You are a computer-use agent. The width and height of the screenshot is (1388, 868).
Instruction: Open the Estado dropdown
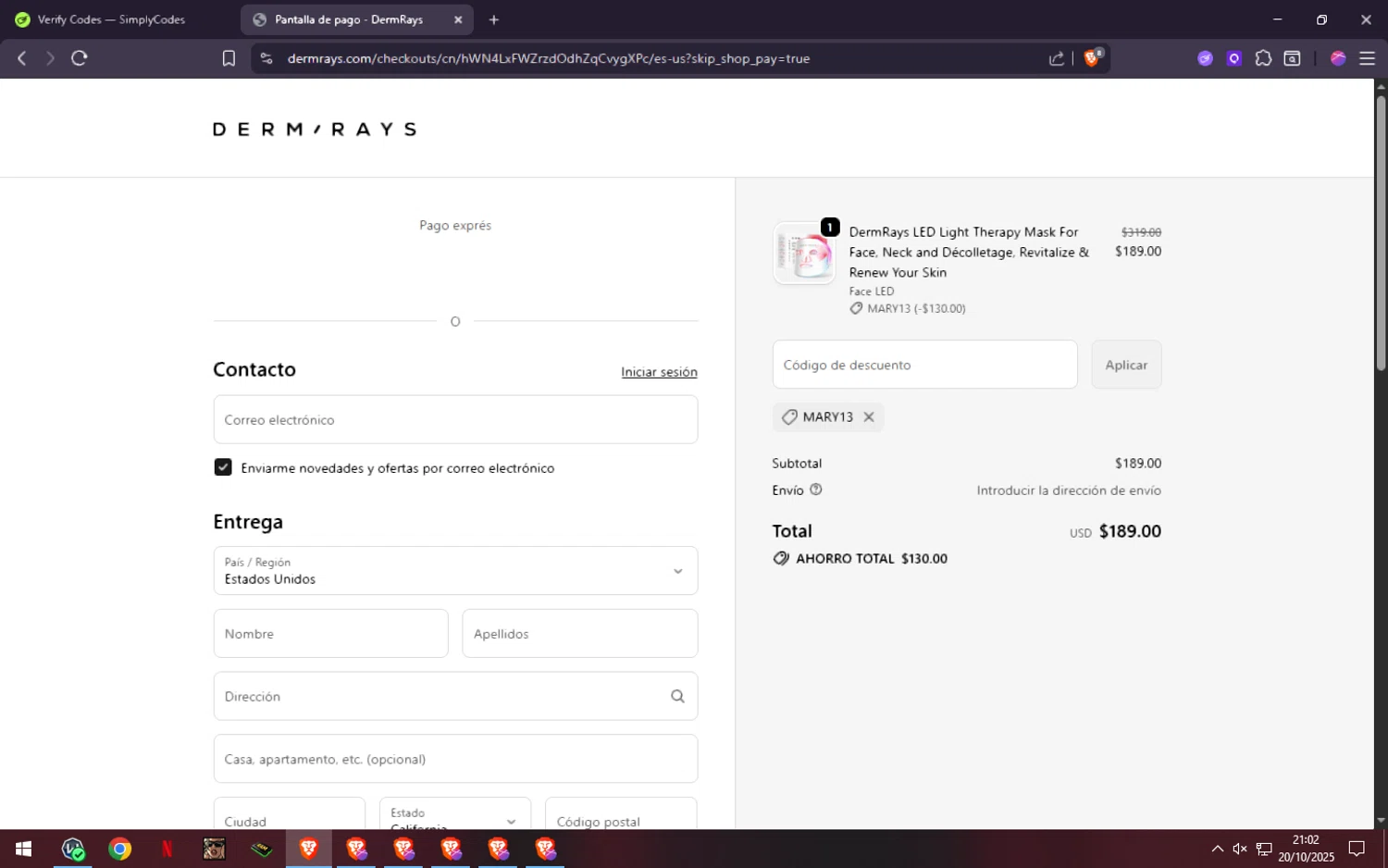455,813
